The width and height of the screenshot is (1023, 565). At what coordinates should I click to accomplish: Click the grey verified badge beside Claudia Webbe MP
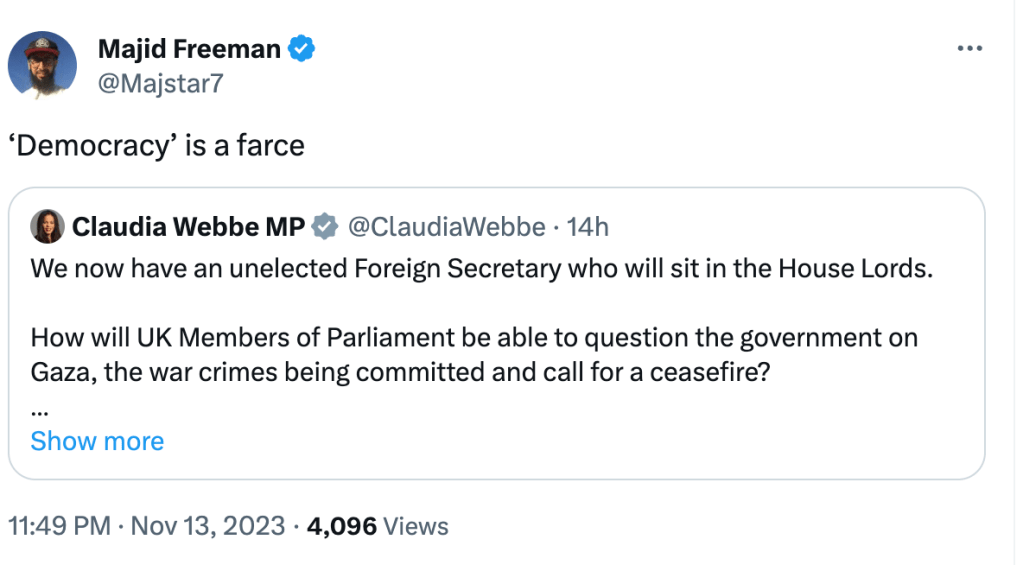[x=325, y=228]
